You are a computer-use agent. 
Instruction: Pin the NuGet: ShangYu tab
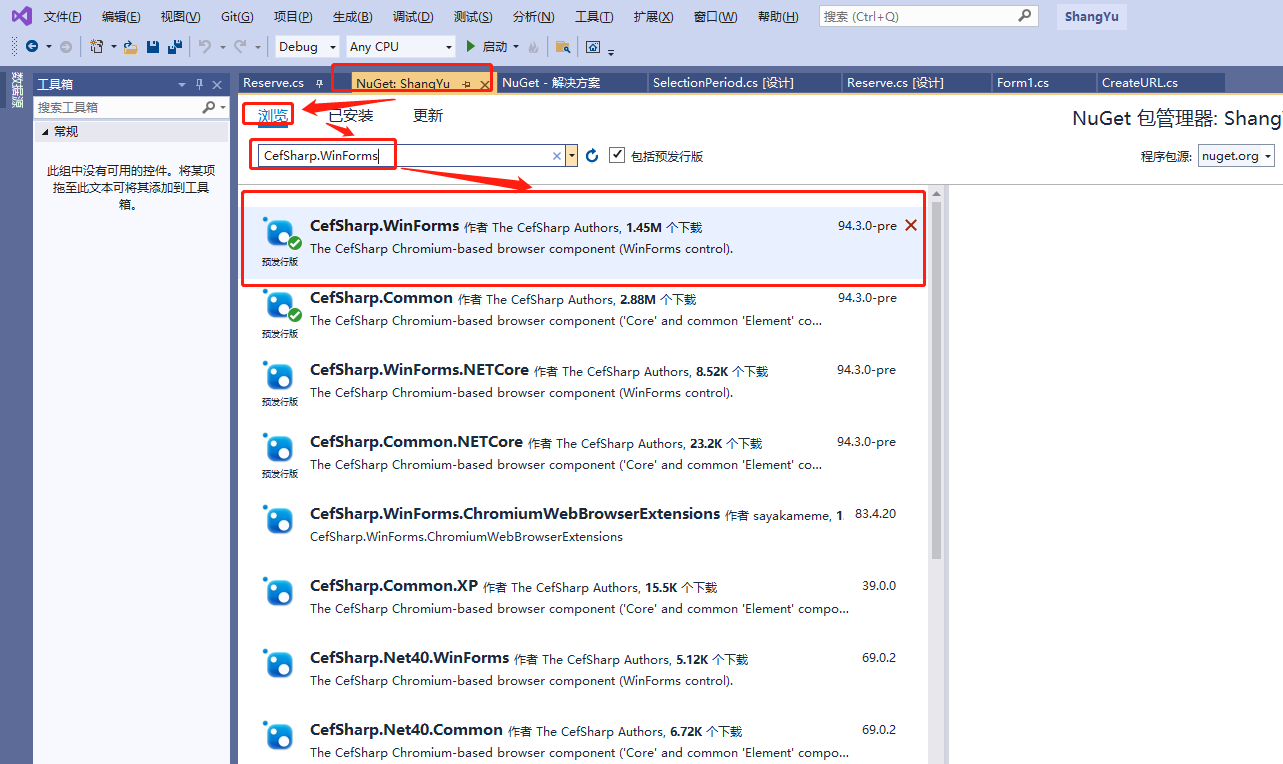pyautogui.click(x=467, y=84)
